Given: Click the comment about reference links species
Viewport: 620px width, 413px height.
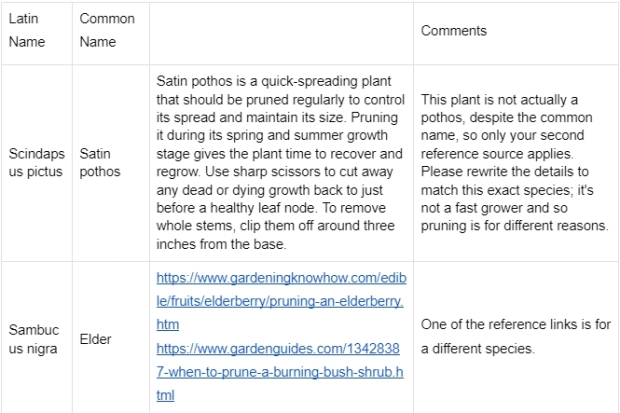Looking at the screenshot, I should pyautogui.click(x=516, y=336).
